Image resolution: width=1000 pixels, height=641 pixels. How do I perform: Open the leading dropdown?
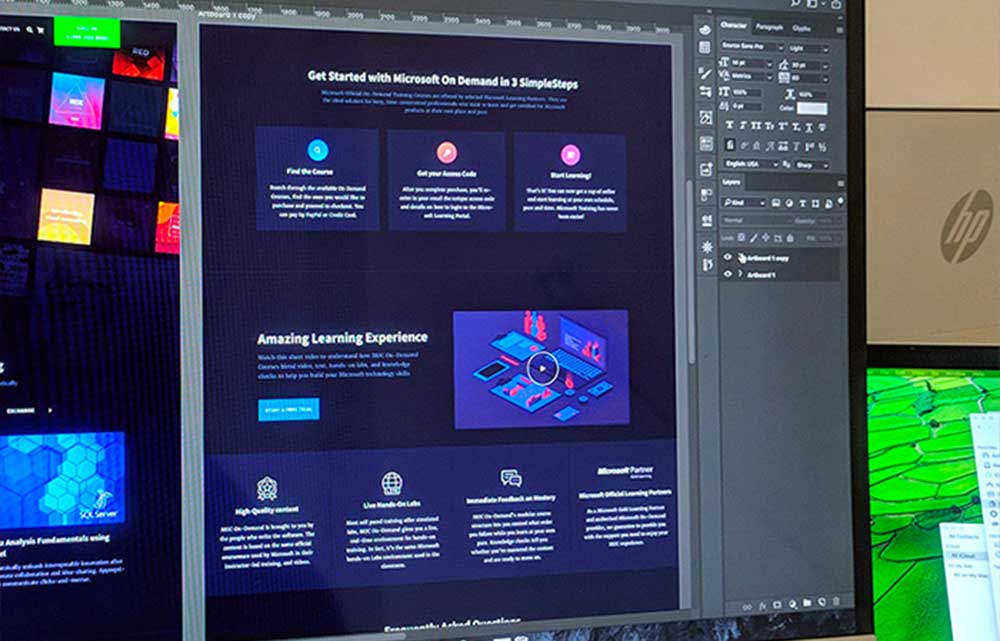pos(810,66)
